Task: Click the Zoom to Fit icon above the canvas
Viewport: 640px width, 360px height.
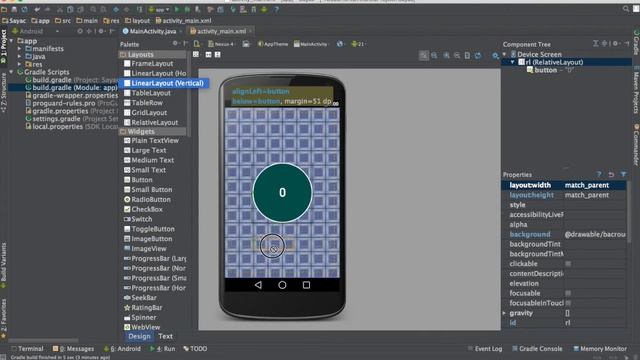Action: pyautogui.click(x=424, y=56)
